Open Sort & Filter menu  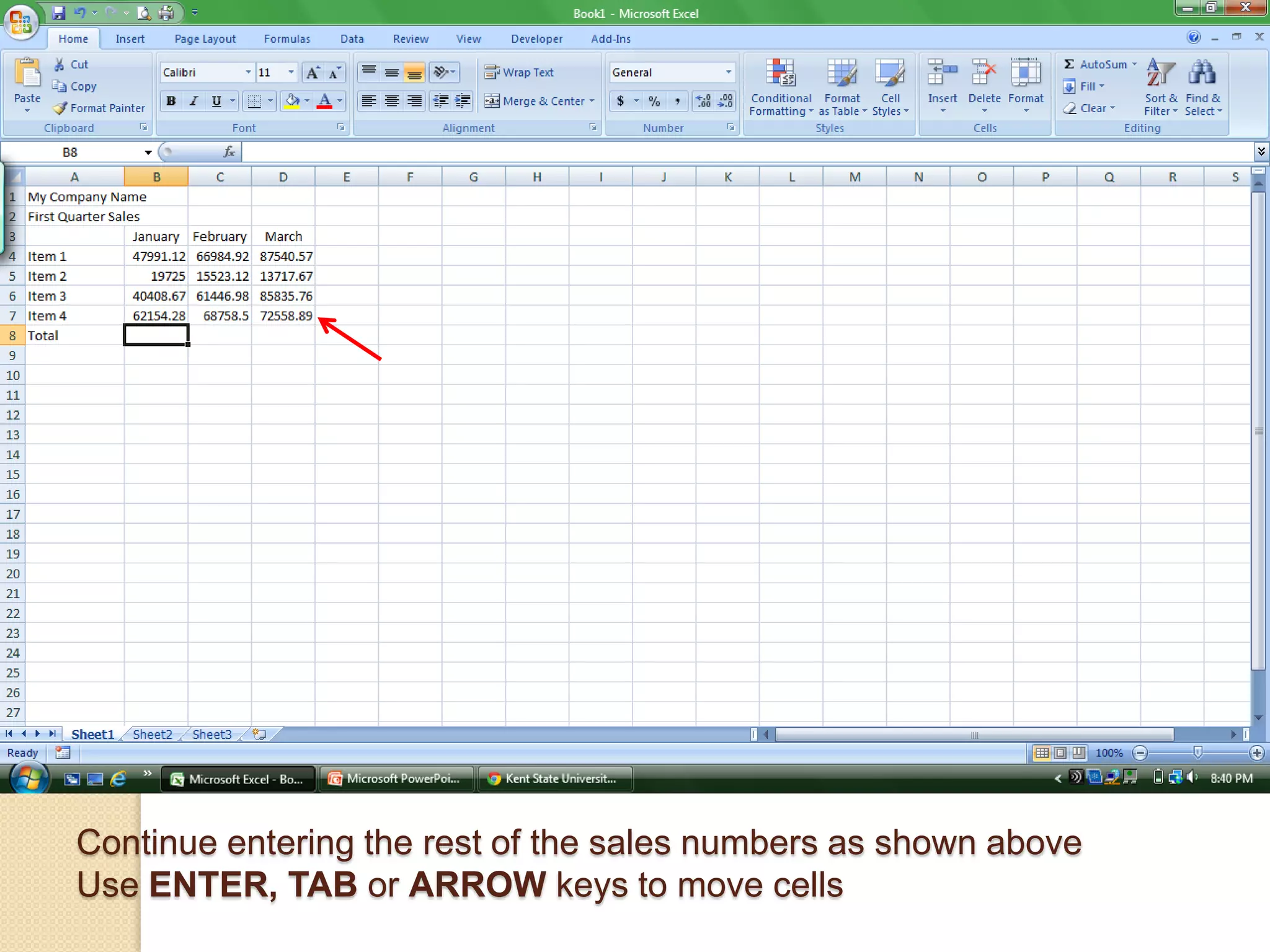coord(1161,87)
